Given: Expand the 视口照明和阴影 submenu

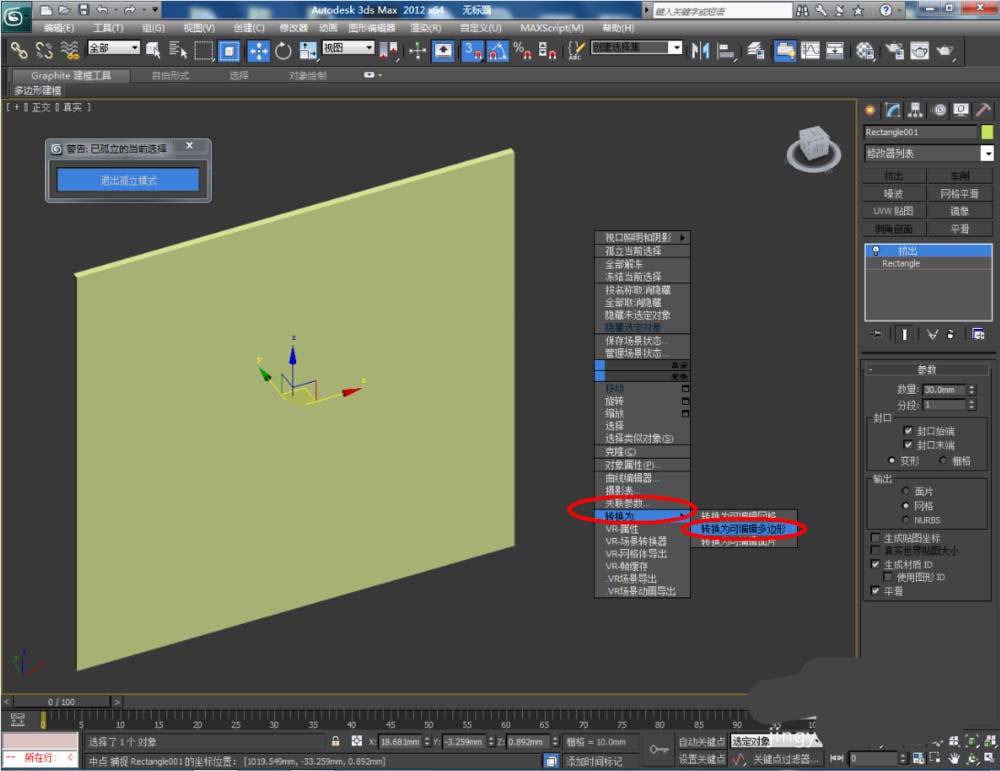Looking at the screenshot, I should click(x=642, y=237).
